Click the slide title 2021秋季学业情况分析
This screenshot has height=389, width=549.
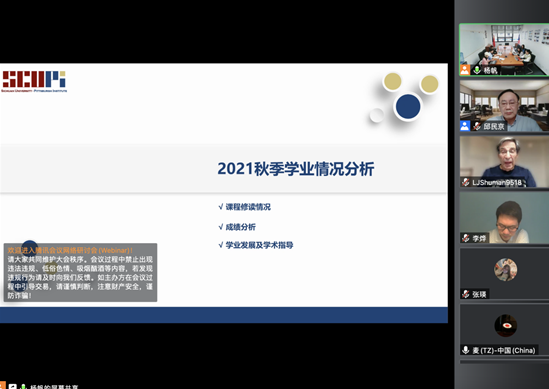296,169
